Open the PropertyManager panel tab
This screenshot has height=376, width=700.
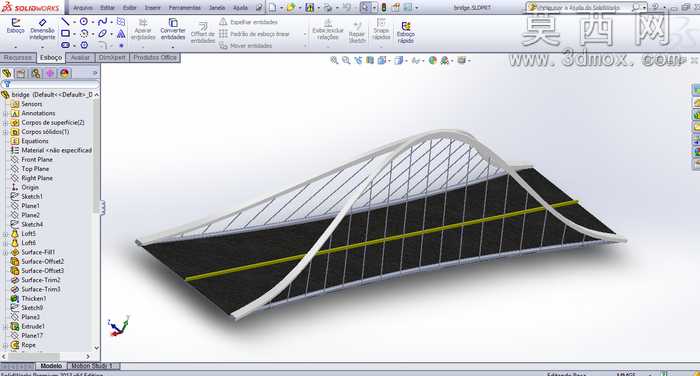point(21,73)
